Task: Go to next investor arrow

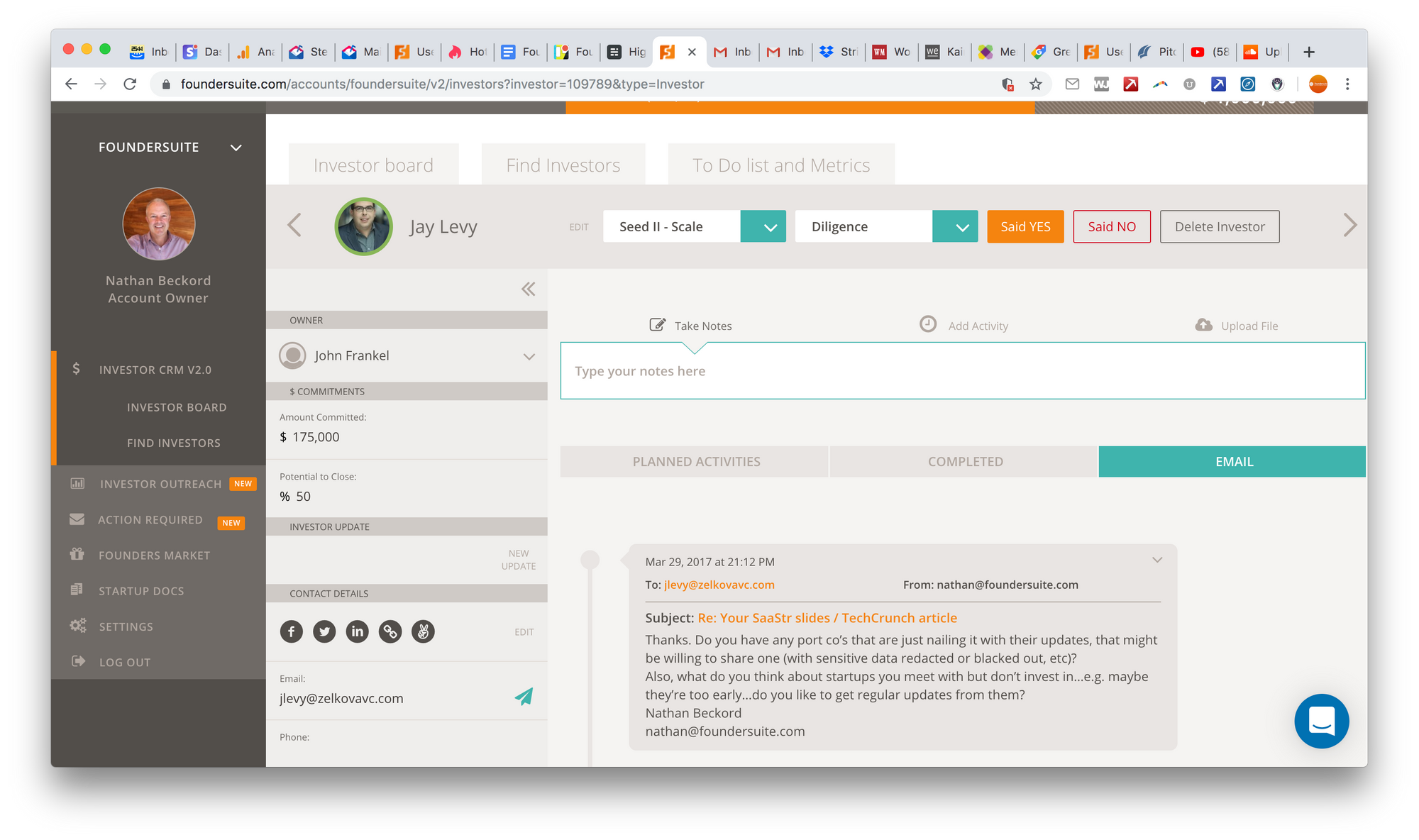Action: point(1349,226)
